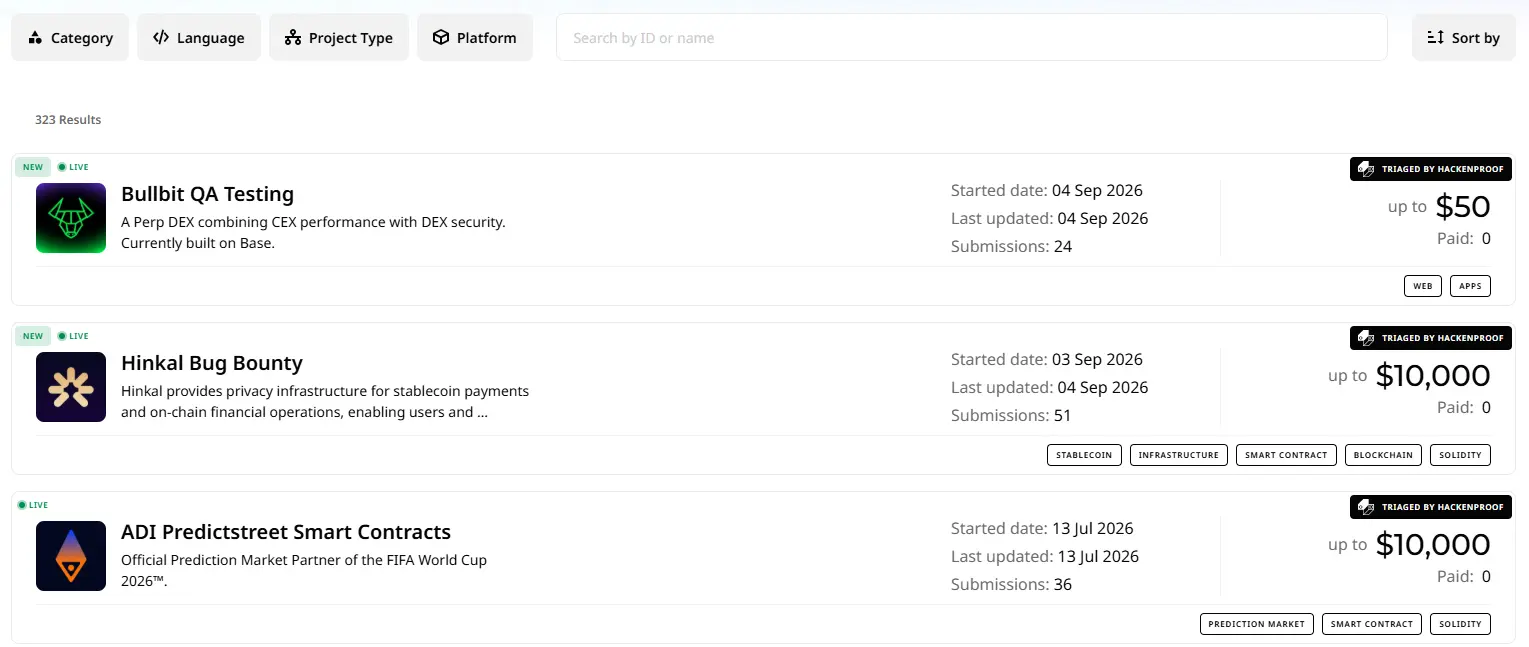Click ADI Predictstreet's Submissions: 36 text
The image size is (1529, 647).
(1011, 584)
